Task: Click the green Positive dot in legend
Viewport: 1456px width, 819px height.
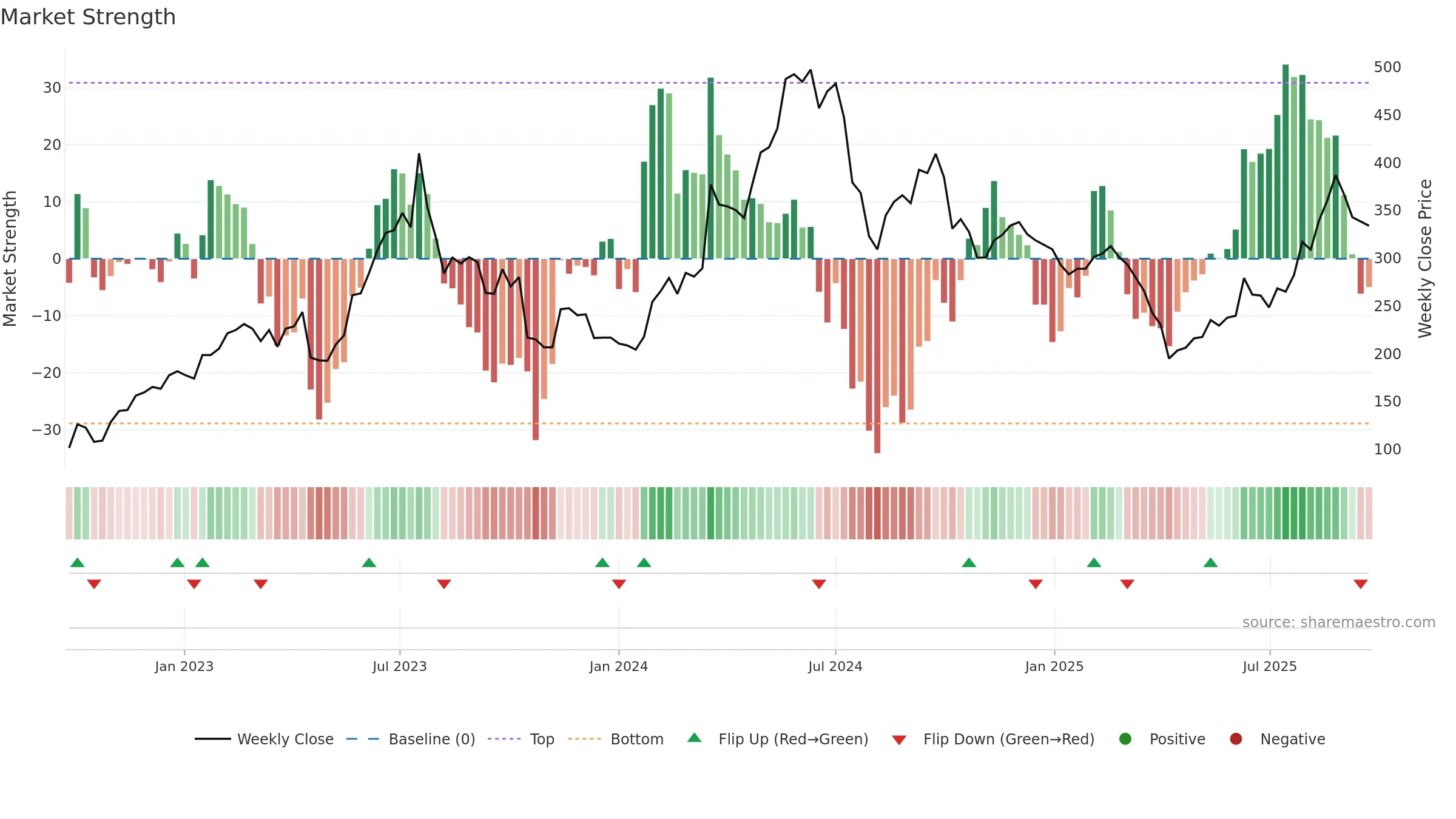Action: click(x=1125, y=739)
